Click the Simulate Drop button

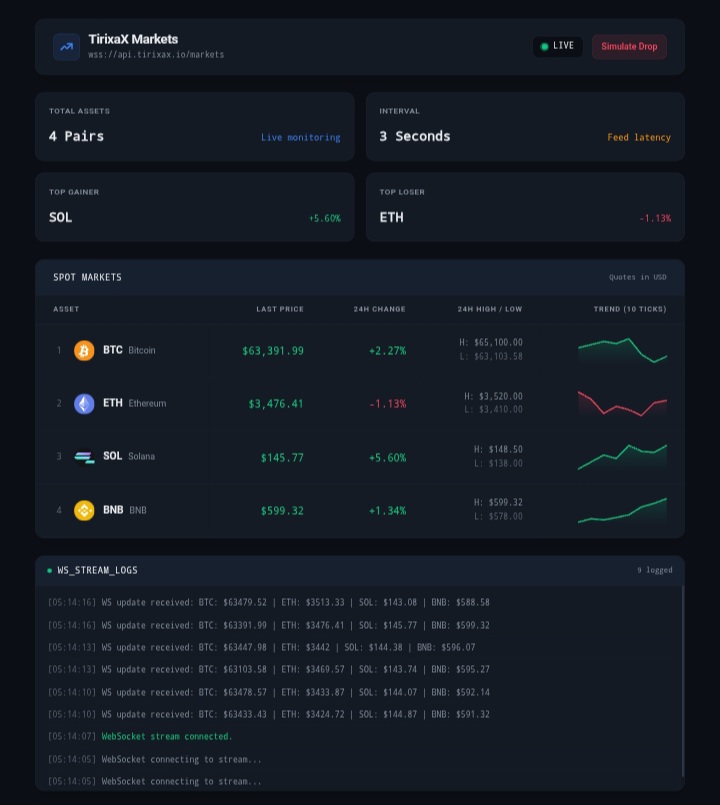629,47
